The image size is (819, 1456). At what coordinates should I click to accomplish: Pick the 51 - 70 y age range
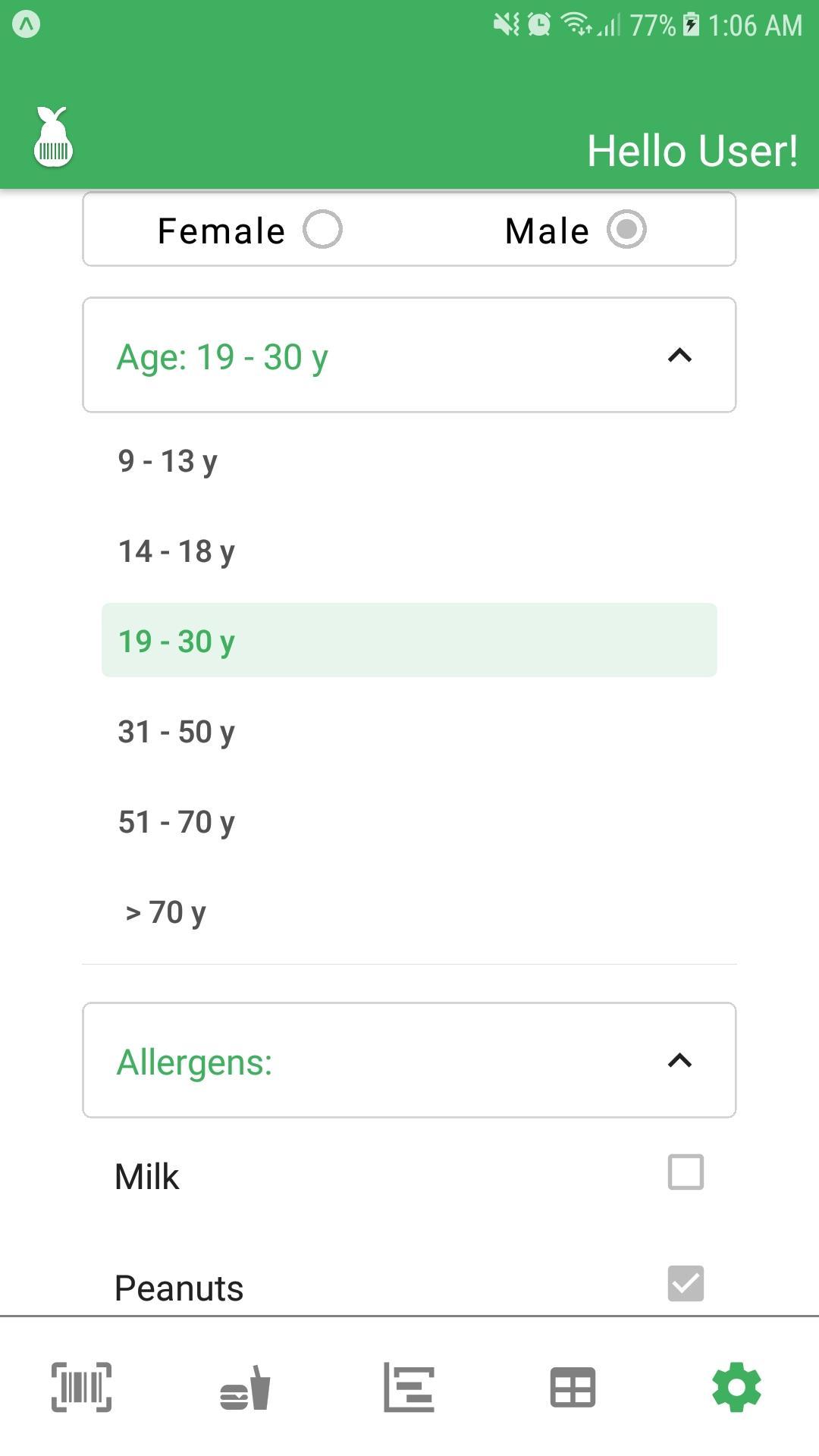409,822
